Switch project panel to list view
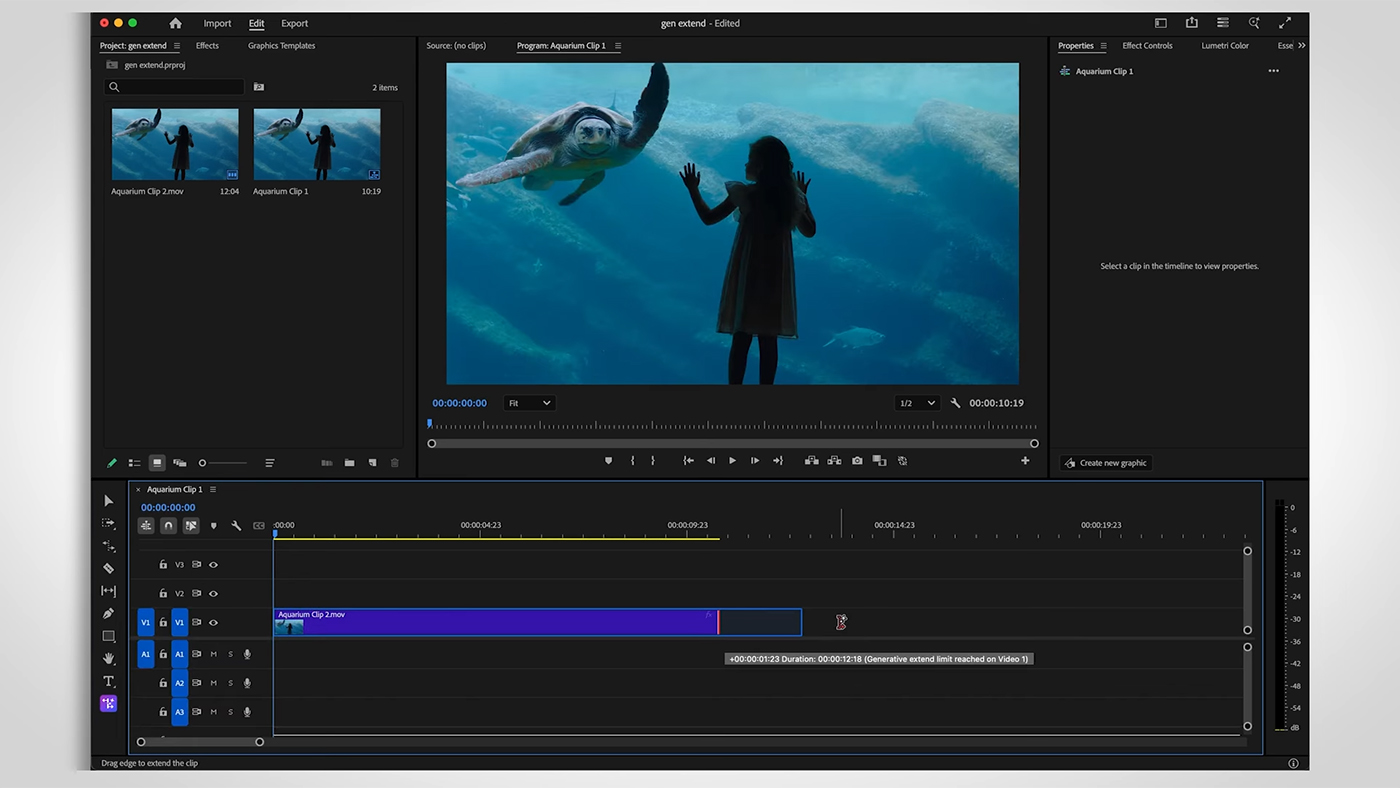This screenshot has height=788, width=1400. pos(134,463)
